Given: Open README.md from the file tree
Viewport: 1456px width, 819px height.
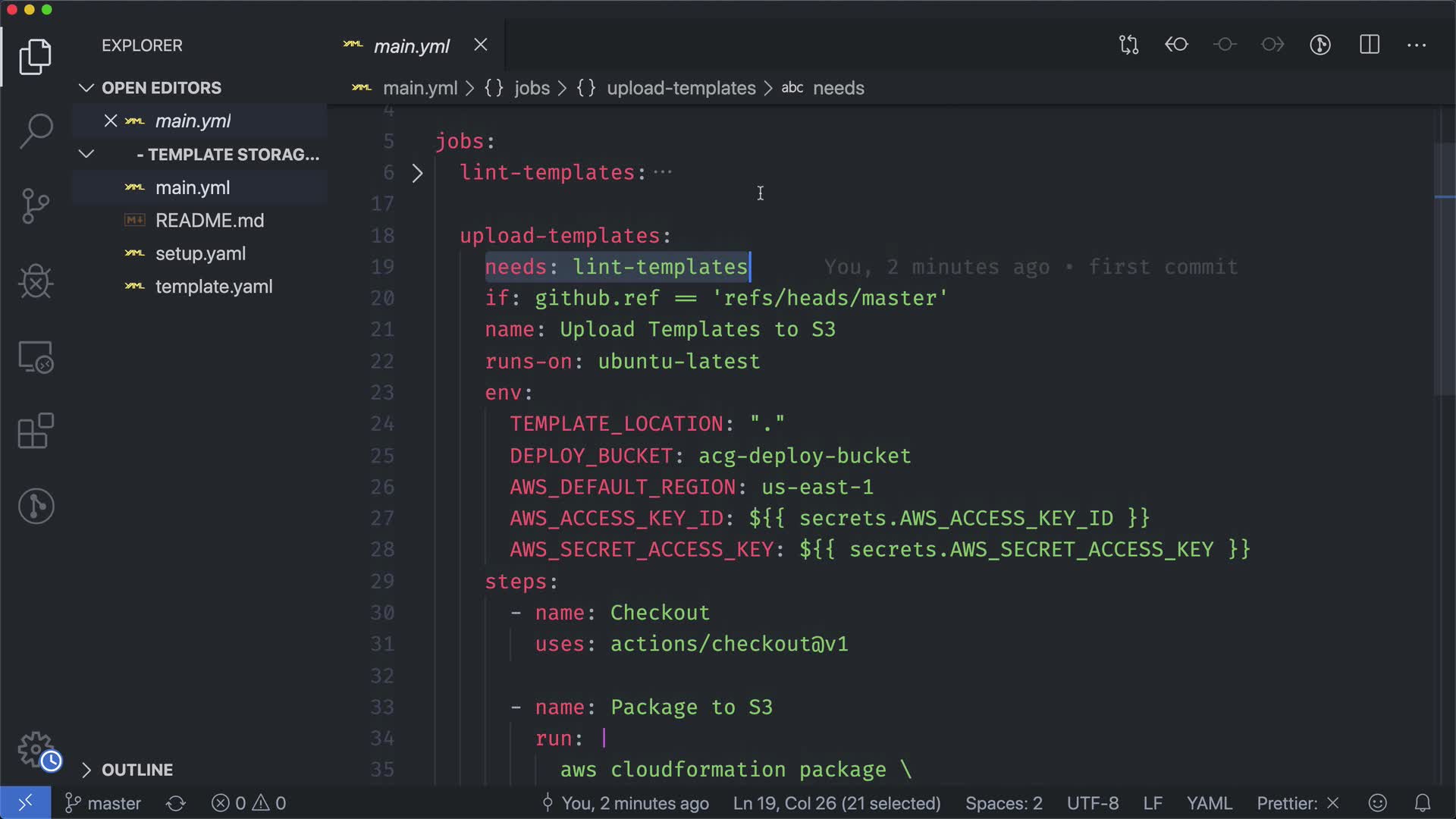Looking at the screenshot, I should (209, 221).
